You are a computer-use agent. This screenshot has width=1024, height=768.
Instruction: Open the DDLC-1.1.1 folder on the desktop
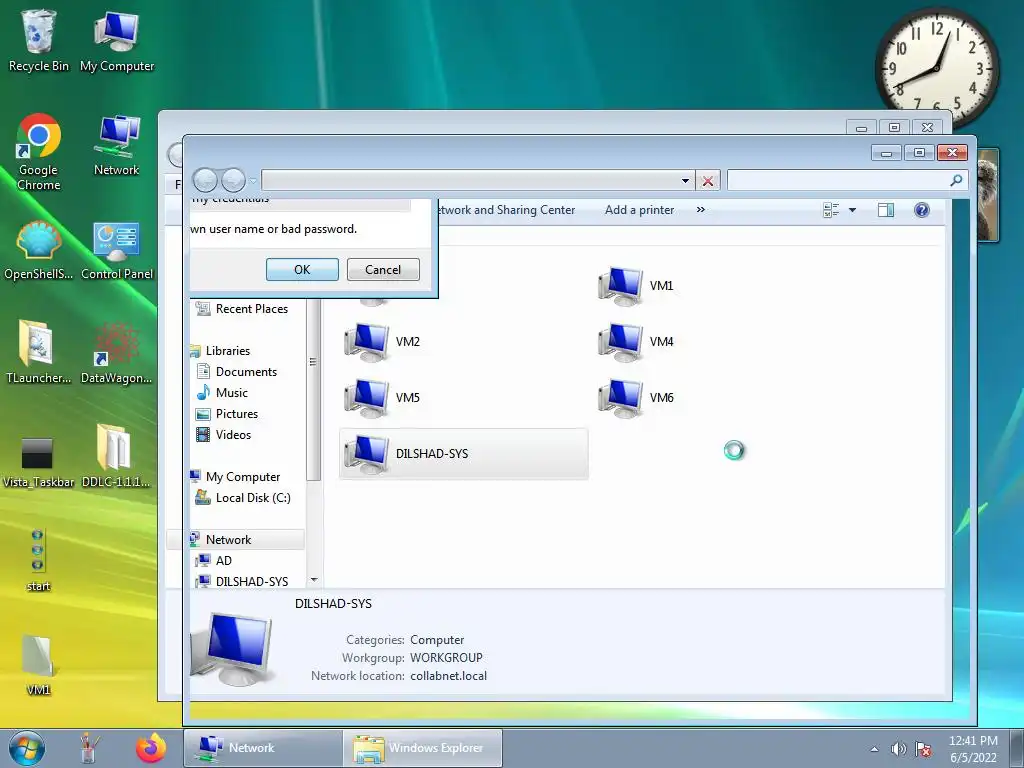[117, 456]
